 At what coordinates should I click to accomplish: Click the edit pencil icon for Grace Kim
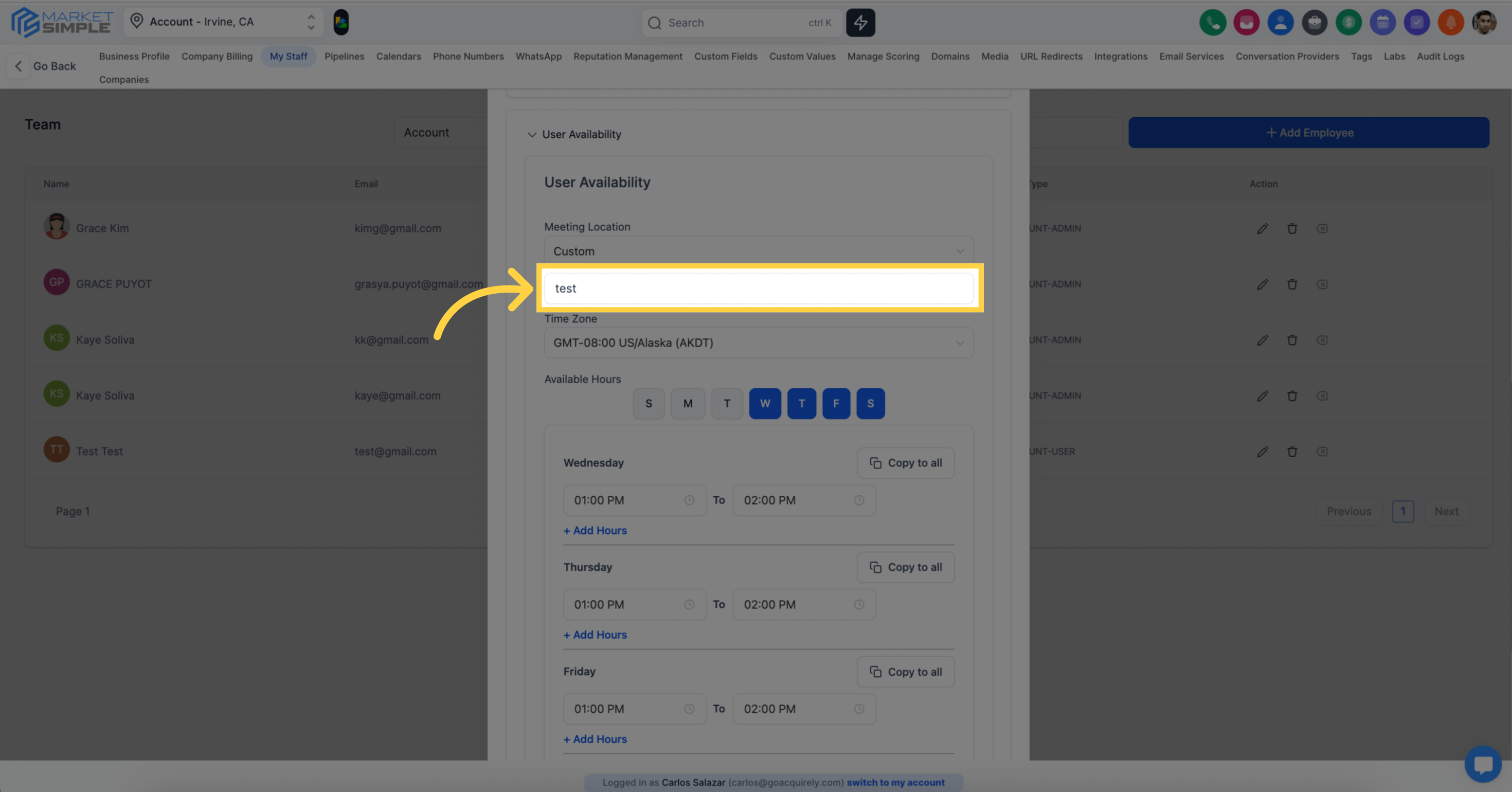(x=1262, y=228)
